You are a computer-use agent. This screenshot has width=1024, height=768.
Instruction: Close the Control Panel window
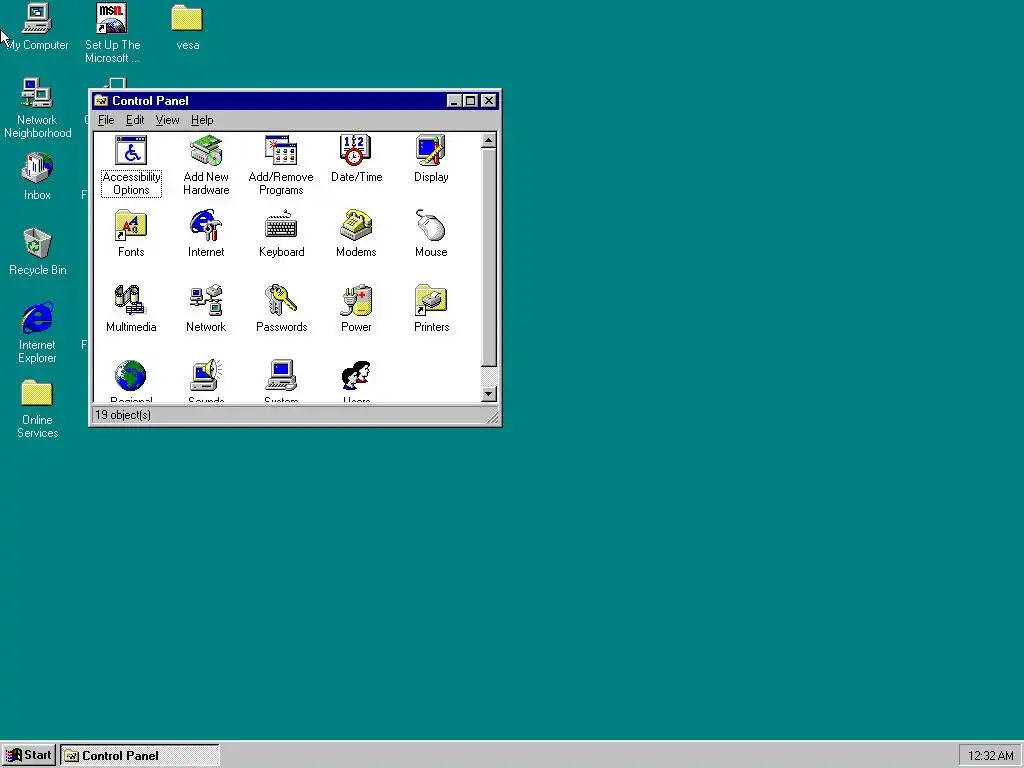[488, 101]
